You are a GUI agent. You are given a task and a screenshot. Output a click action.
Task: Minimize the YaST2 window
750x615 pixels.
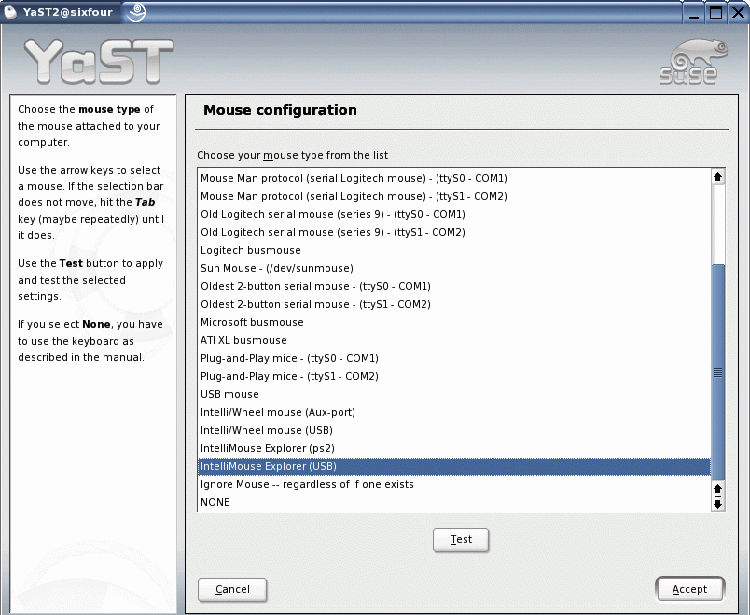[x=694, y=13]
